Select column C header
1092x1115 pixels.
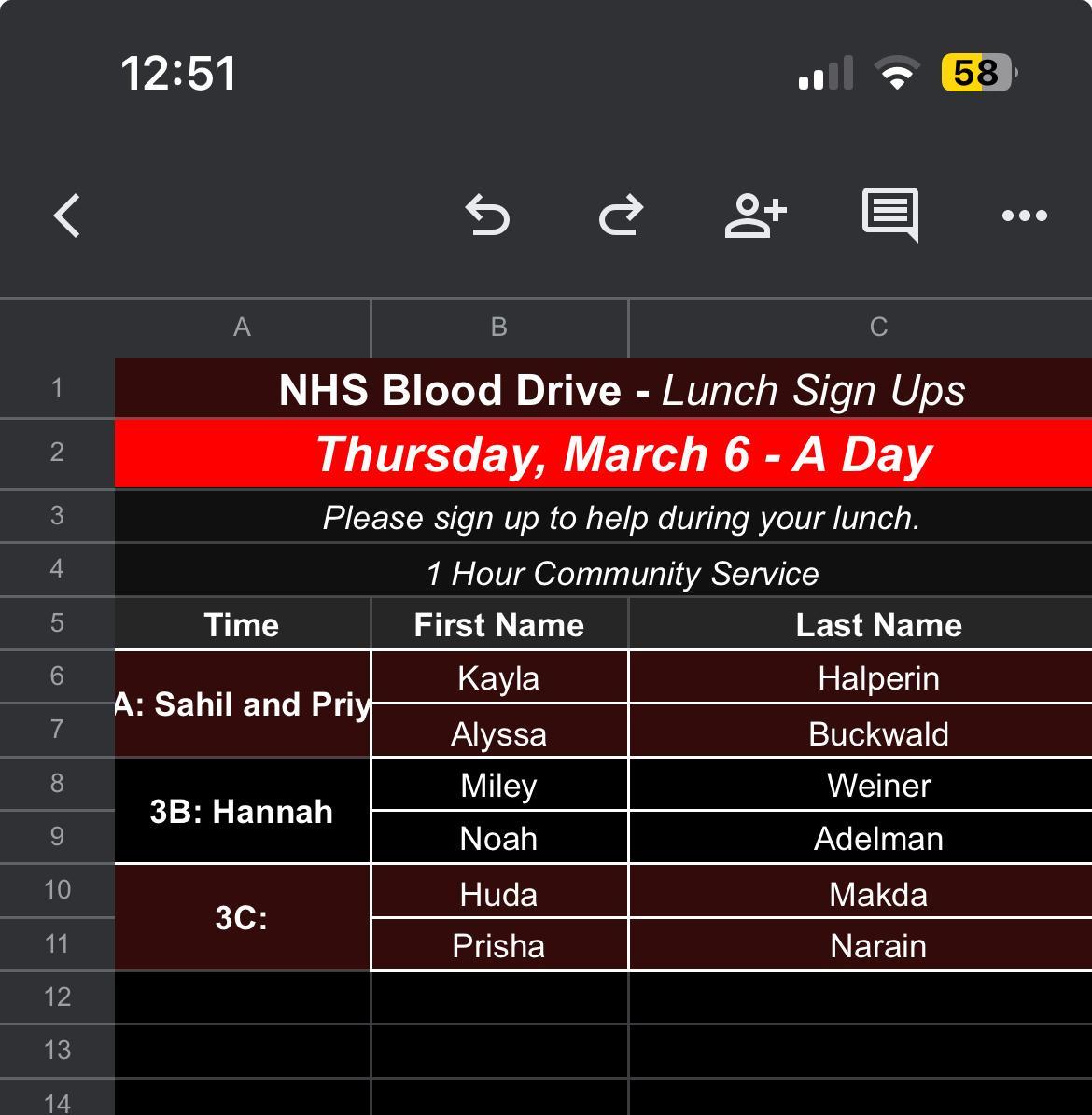(x=878, y=328)
